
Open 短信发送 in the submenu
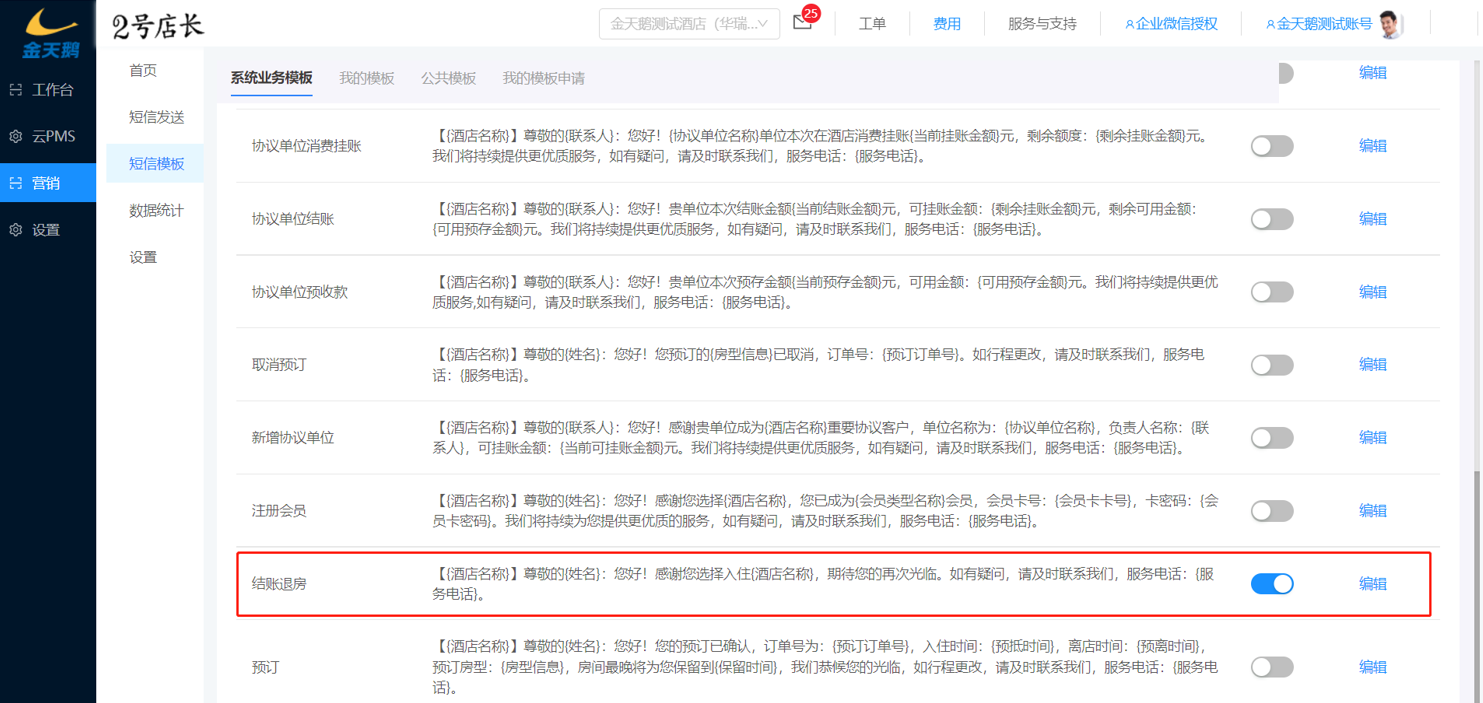click(156, 117)
